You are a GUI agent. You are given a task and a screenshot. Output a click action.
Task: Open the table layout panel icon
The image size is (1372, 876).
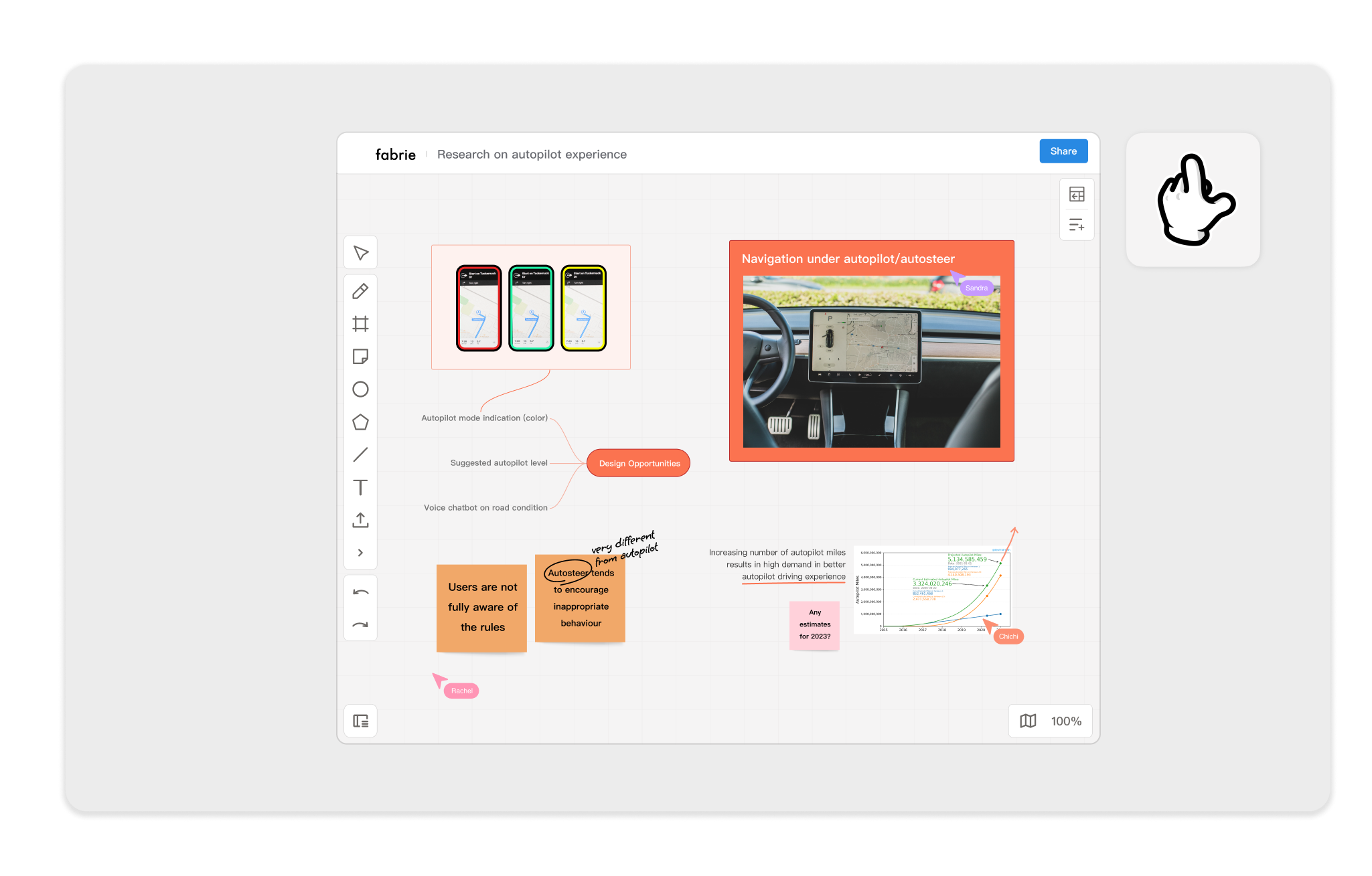coord(1077,195)
